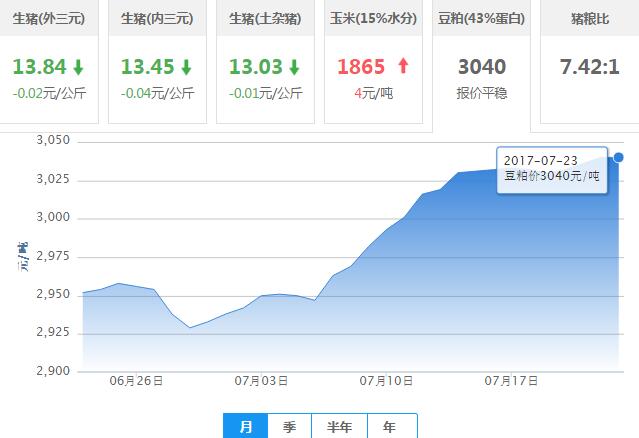
Task: Click the 报价平稳 status text
Action: coord(482,93)
